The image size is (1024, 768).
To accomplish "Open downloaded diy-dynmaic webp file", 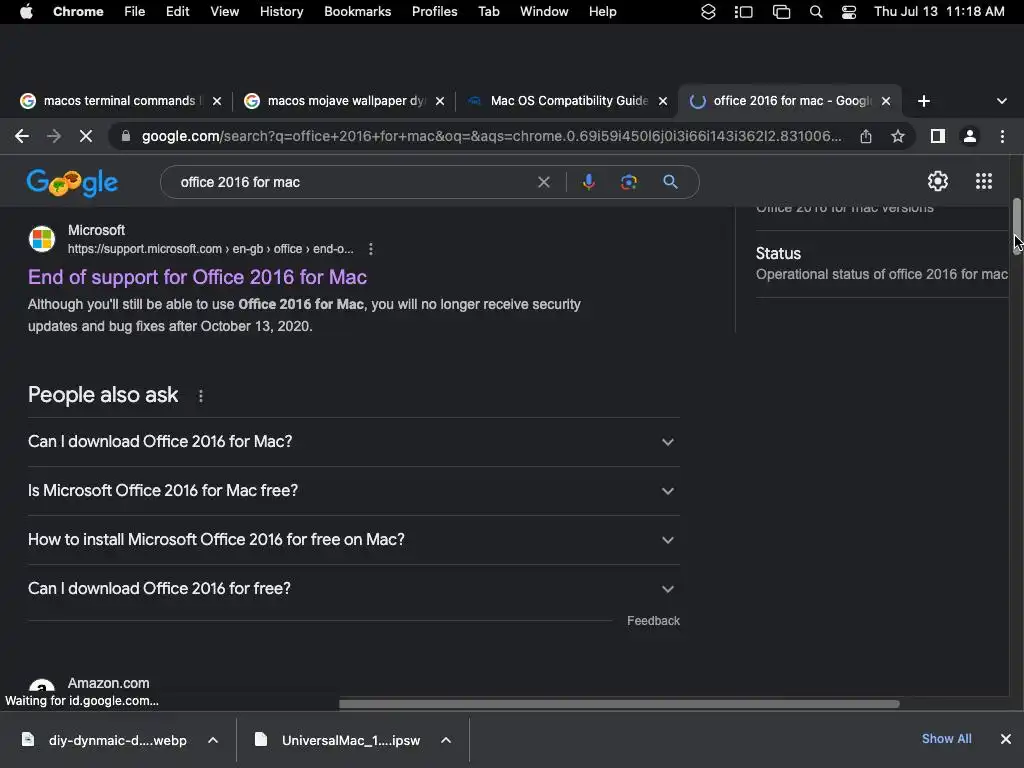I will [104, 740].
